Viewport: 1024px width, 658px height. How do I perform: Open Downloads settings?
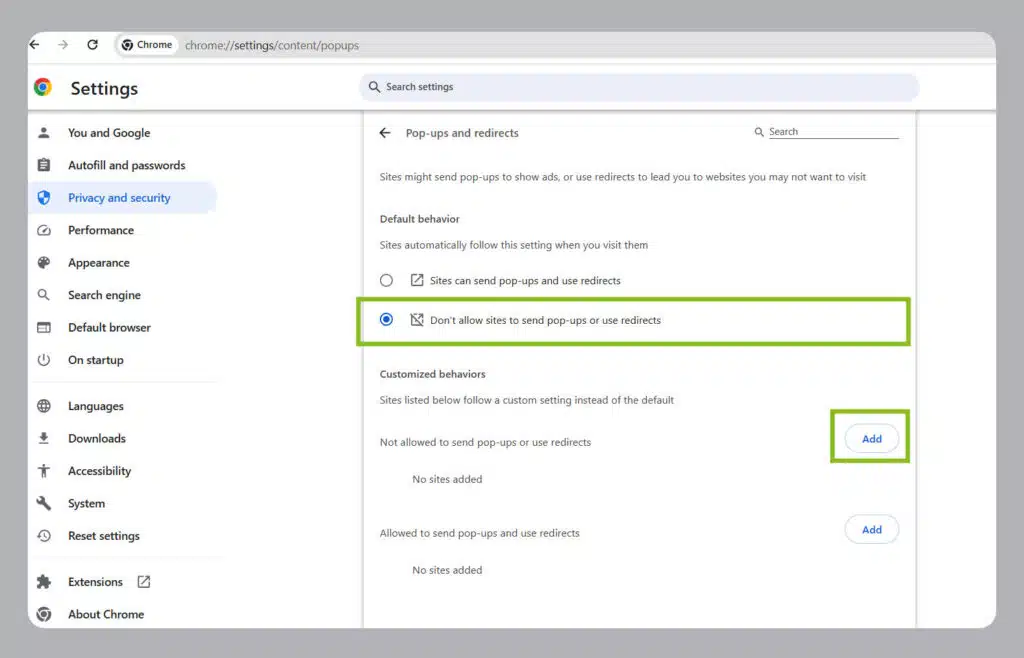point(97,438)
